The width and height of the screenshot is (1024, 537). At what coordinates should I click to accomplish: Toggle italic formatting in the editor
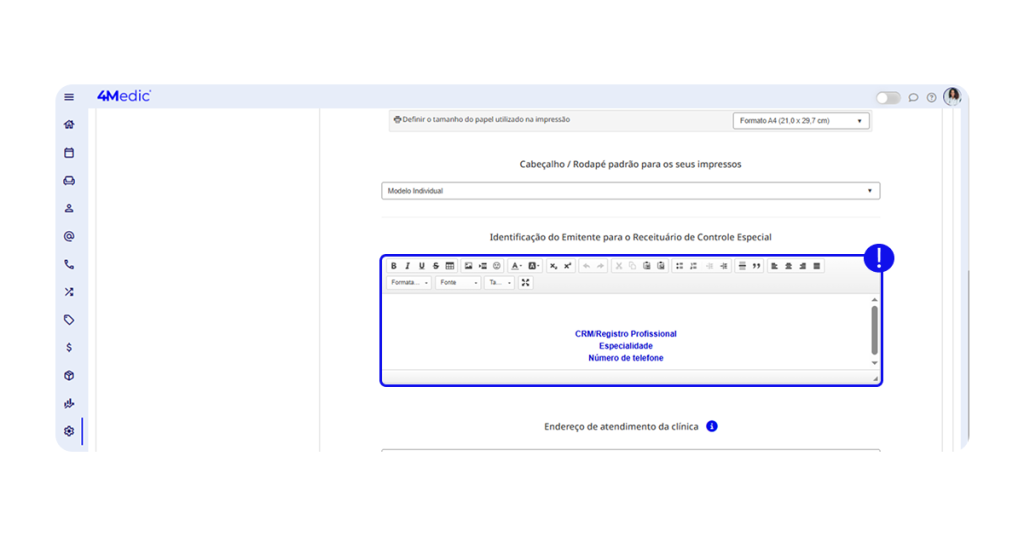coord(407,266)
